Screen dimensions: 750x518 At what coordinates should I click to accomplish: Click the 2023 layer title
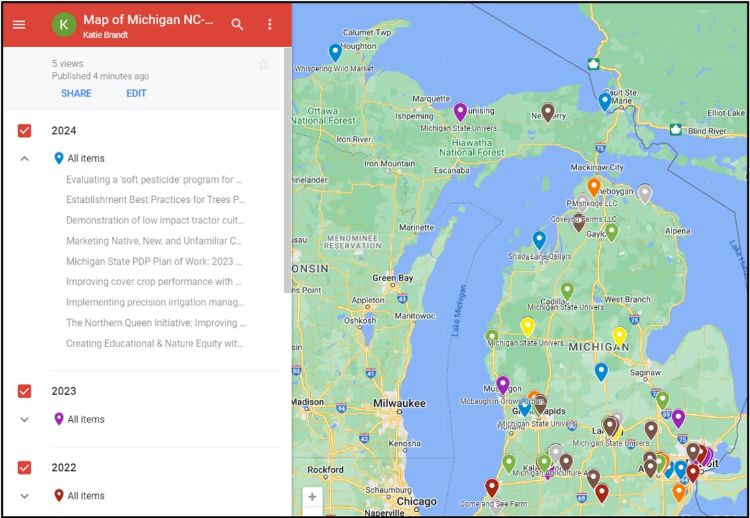coord(64,391)
